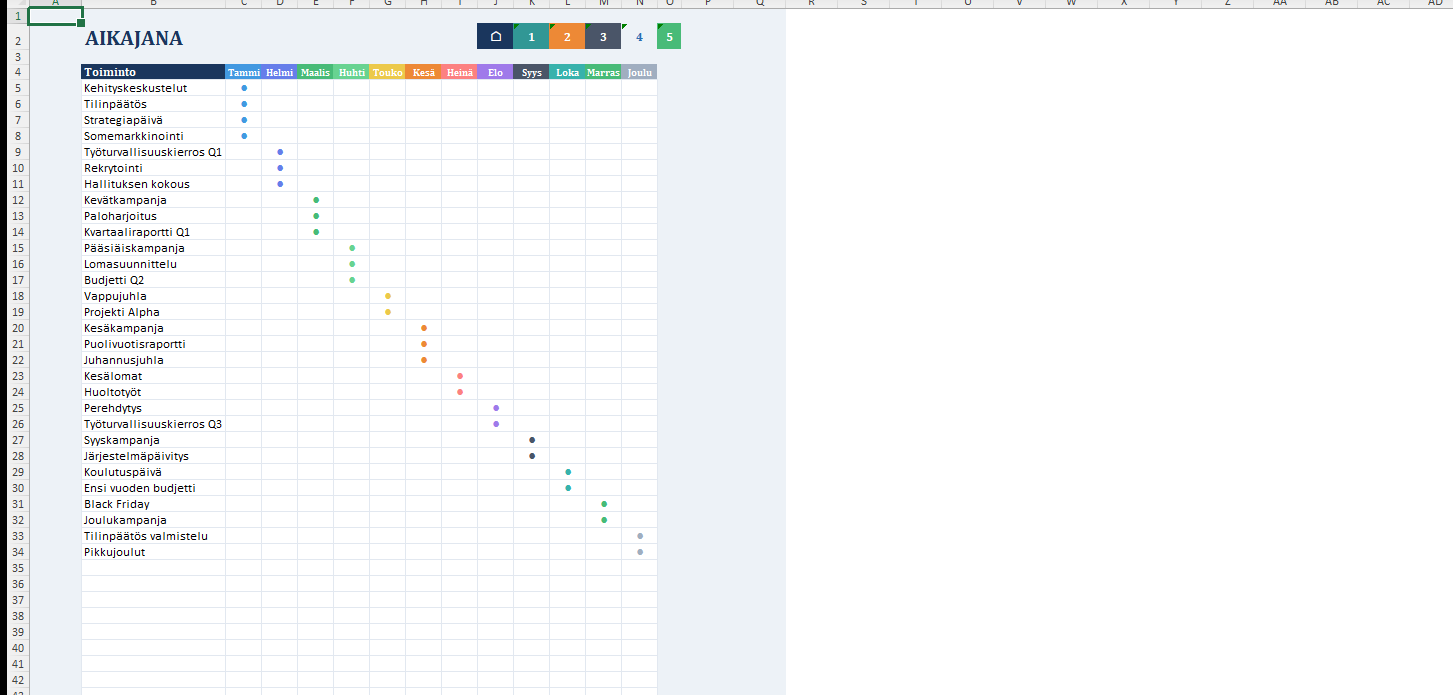The image size is (1453, 695).
Task: Select the Toiminto header cell
Action: [152, 72]
